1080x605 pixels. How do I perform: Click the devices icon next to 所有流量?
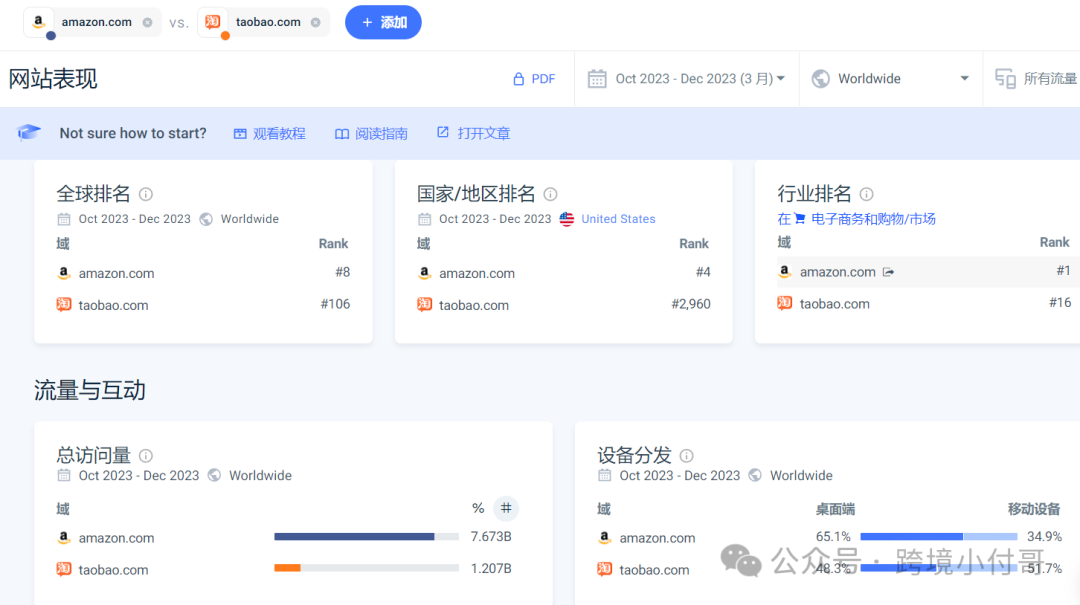click(x=1006, y=79)
